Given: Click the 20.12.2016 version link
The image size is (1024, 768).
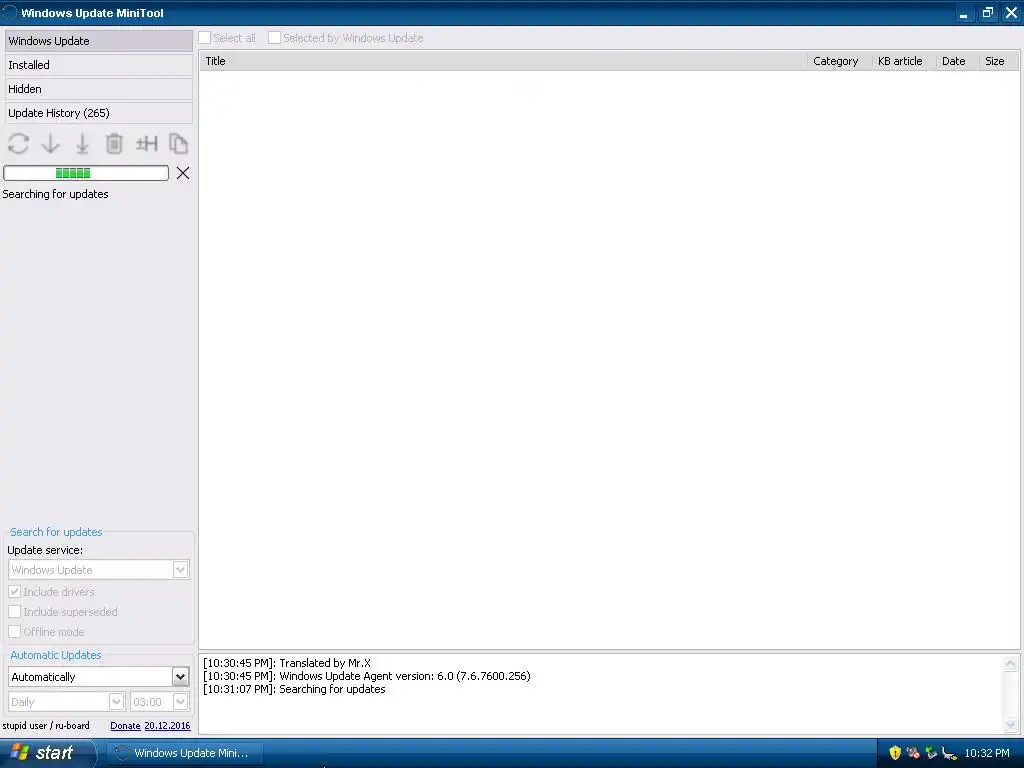Looking at the screenshot, I should point(167,726).
